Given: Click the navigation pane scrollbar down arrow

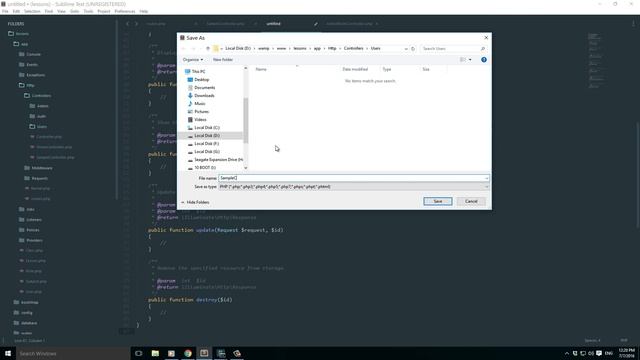Looking at the screenshot, I should point(246,168).
